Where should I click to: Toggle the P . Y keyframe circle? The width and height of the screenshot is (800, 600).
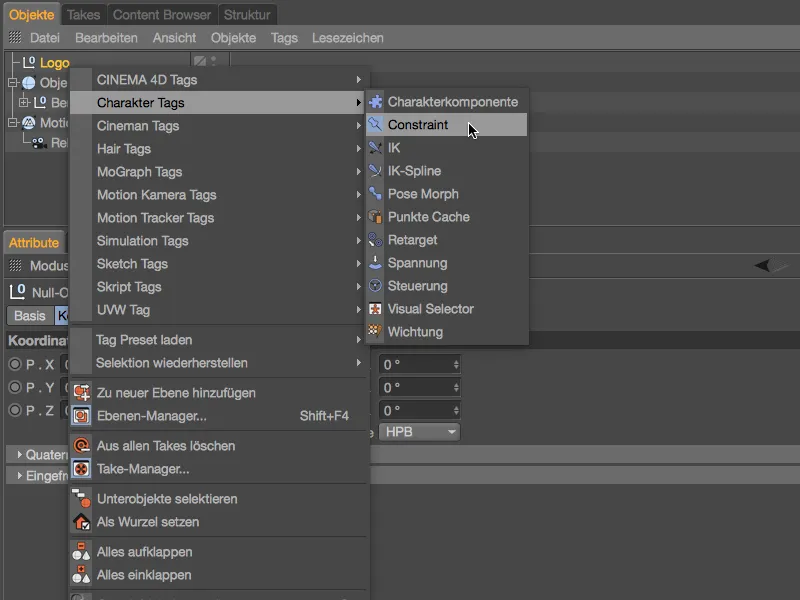(15, 387)
